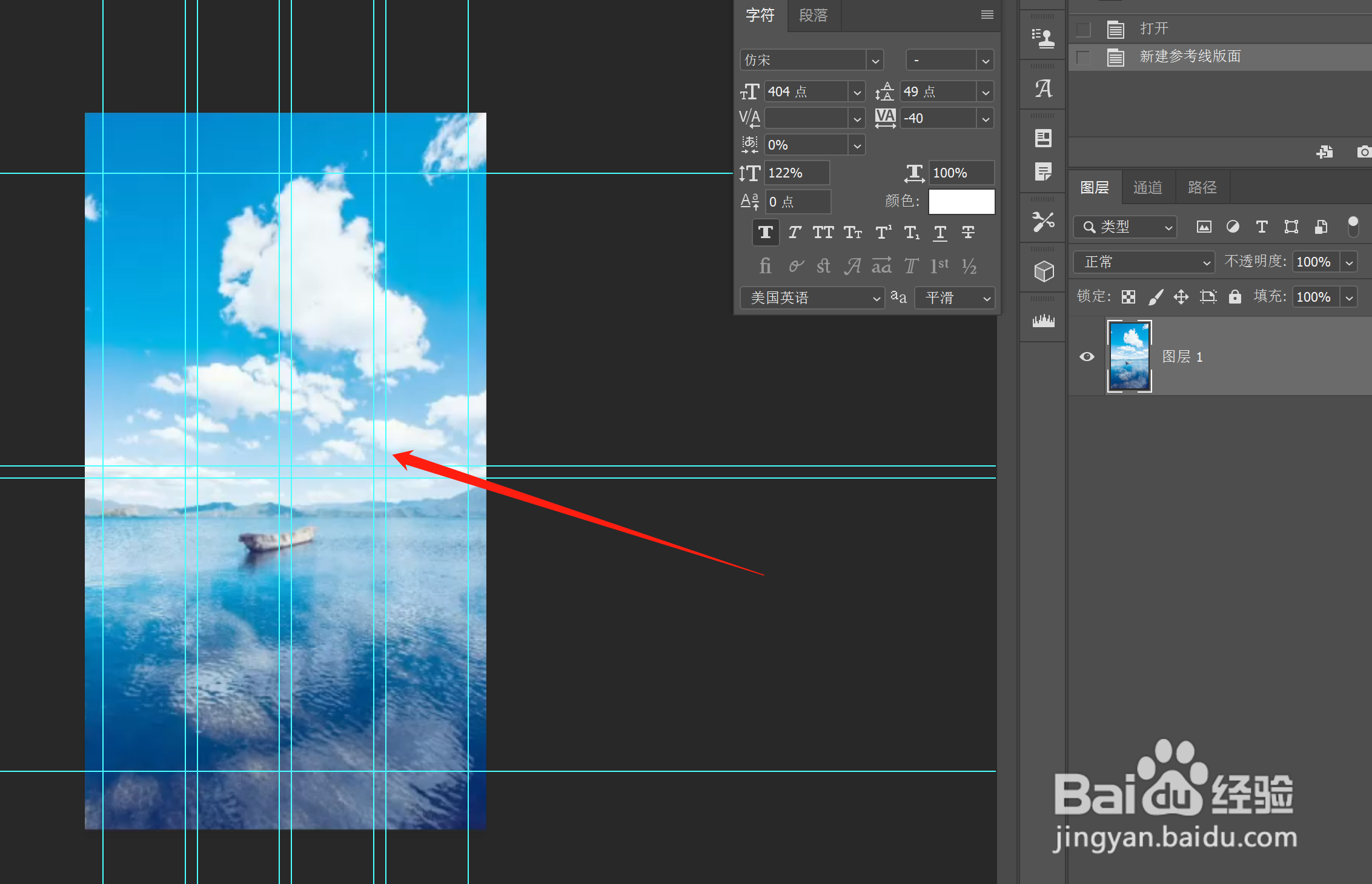Viewport: 1372px width, 884px height.
Task: Expand the 正常 blend mode dropdown
Action: tap(1144, 262)
